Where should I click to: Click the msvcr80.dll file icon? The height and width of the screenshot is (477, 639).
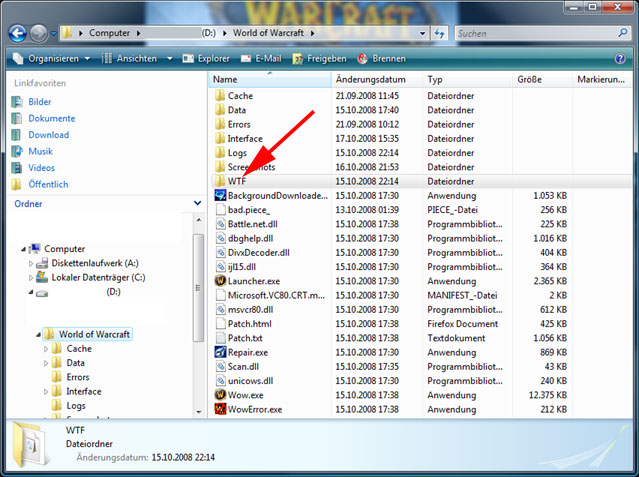220,309
